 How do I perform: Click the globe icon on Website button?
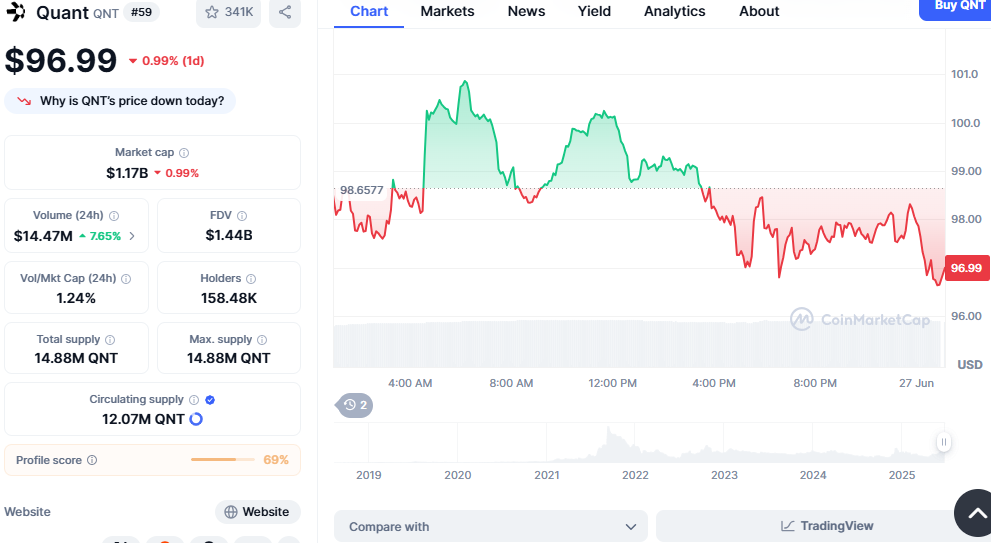231,512
